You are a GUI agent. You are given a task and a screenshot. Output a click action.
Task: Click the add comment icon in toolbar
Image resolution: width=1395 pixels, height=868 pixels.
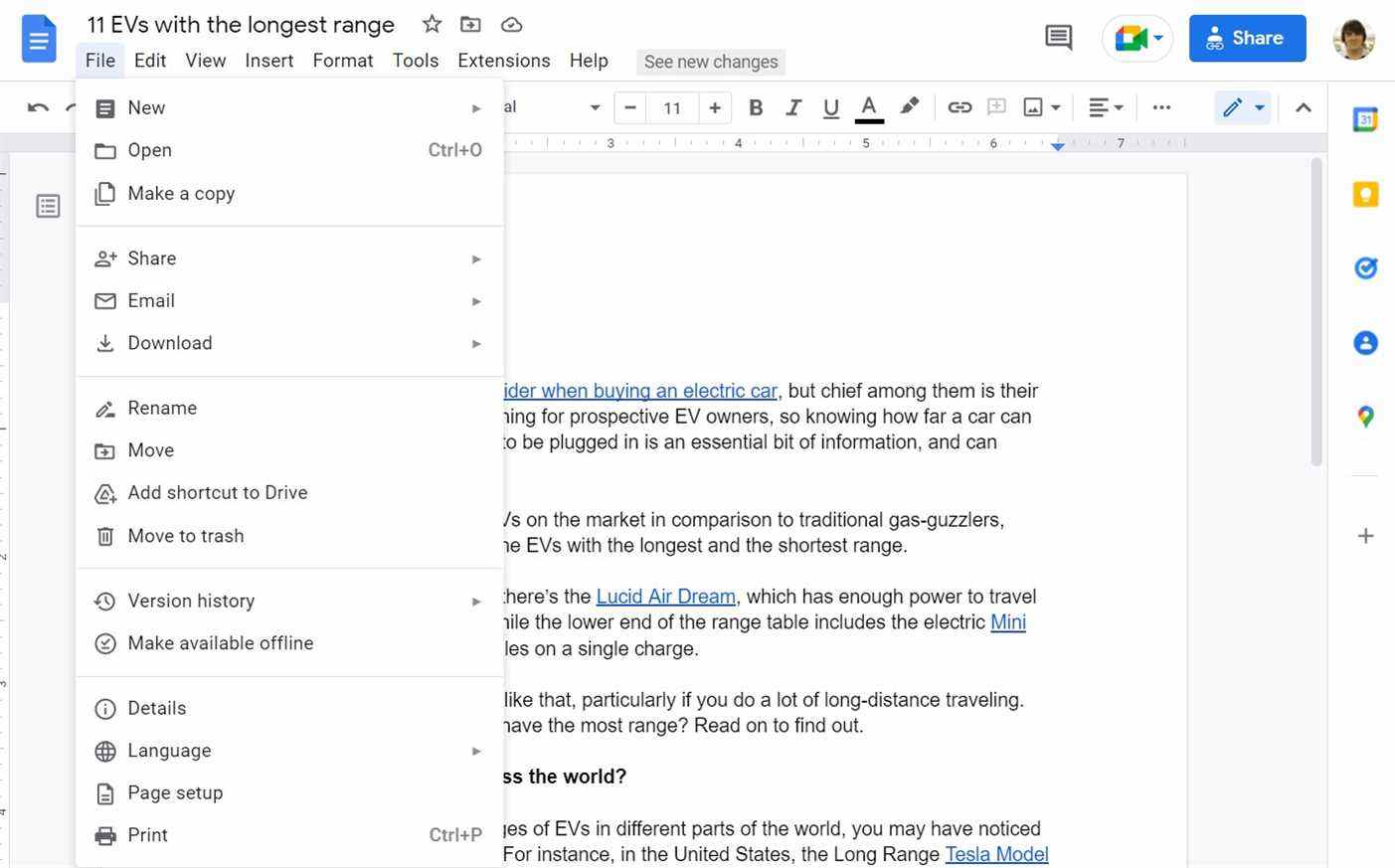[x=996, y=107]
